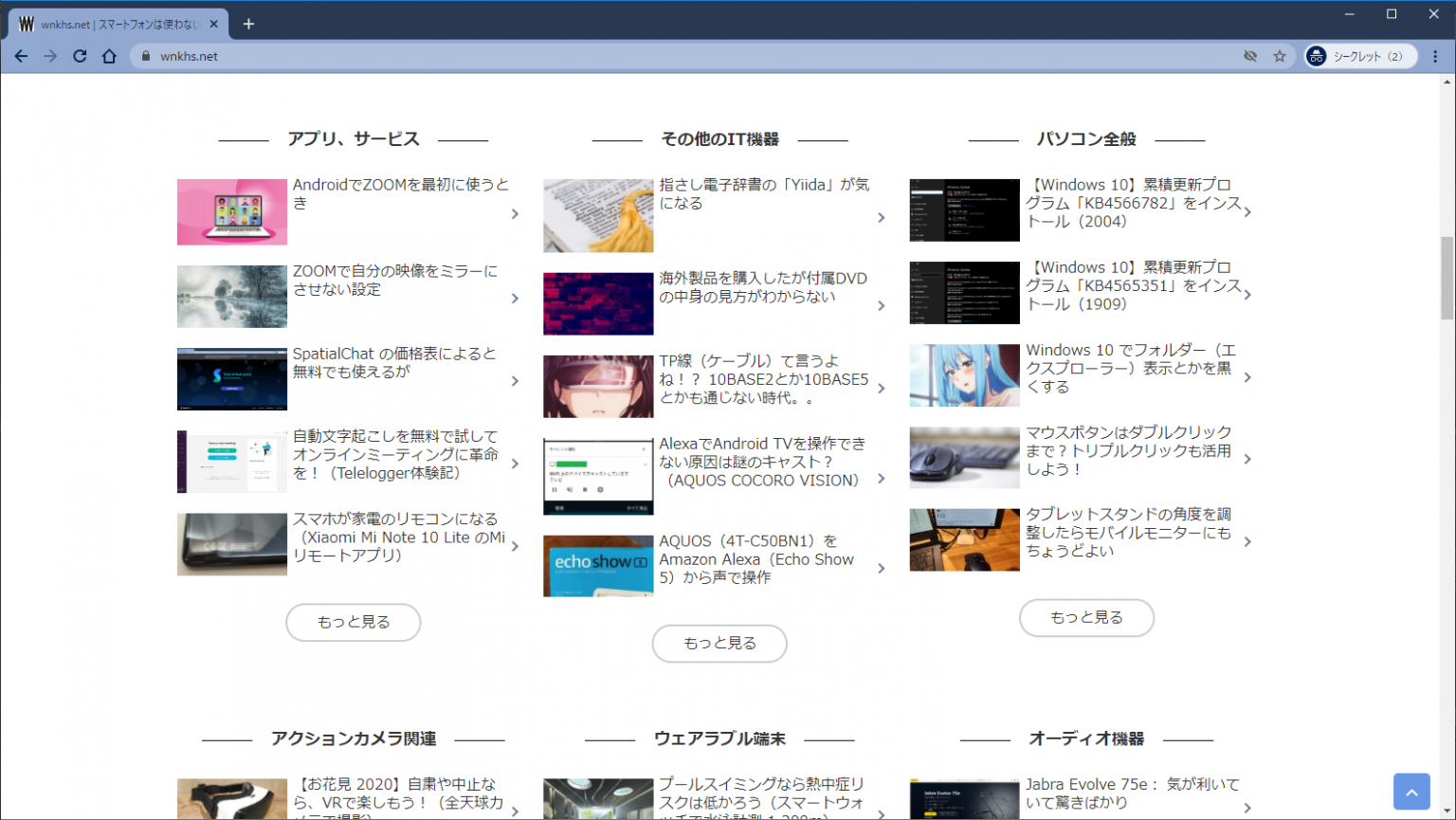1456x820 pixels.
Task: Open the Jabra Evolve 75e review link
Action: (x=1134, y=793)
